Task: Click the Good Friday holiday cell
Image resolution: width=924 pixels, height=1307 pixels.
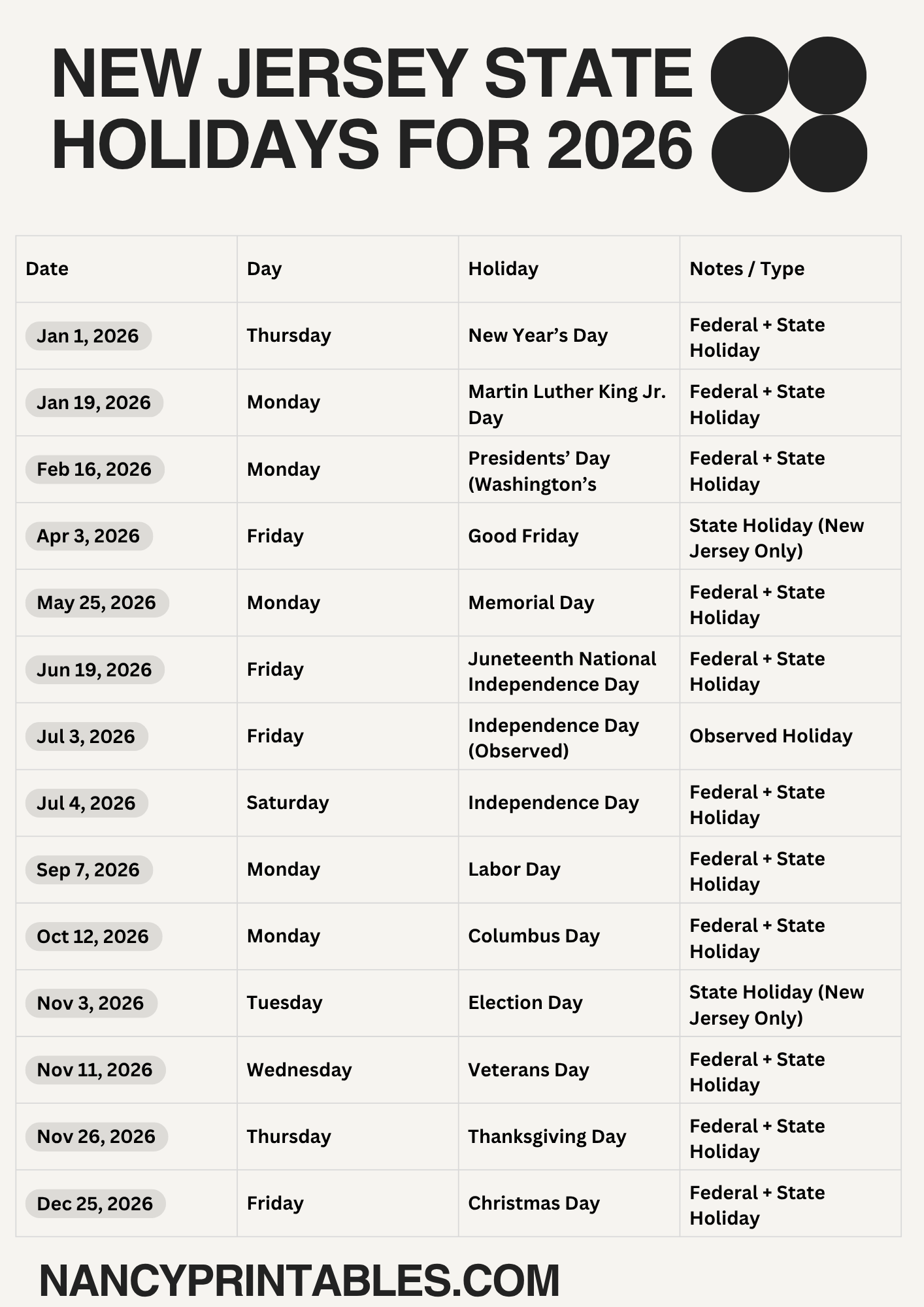Action: [523, 536]
